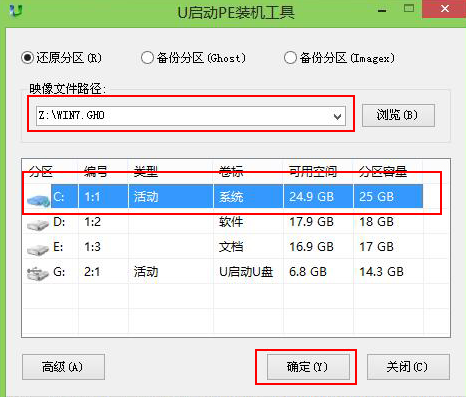Click 活动 type in G: row
This screenshot has height=397, width=466.
click(146, 272)
